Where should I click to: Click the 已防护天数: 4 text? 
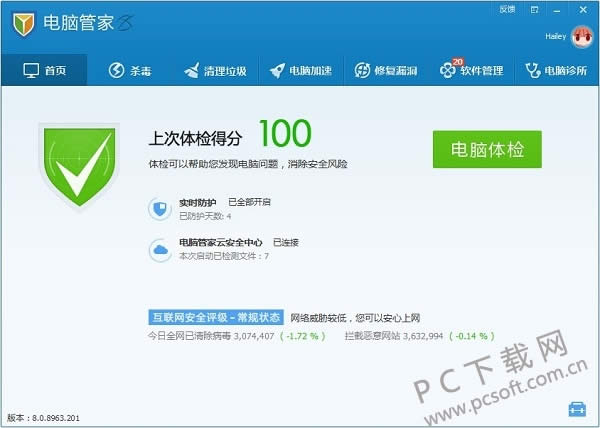(205, 216)
